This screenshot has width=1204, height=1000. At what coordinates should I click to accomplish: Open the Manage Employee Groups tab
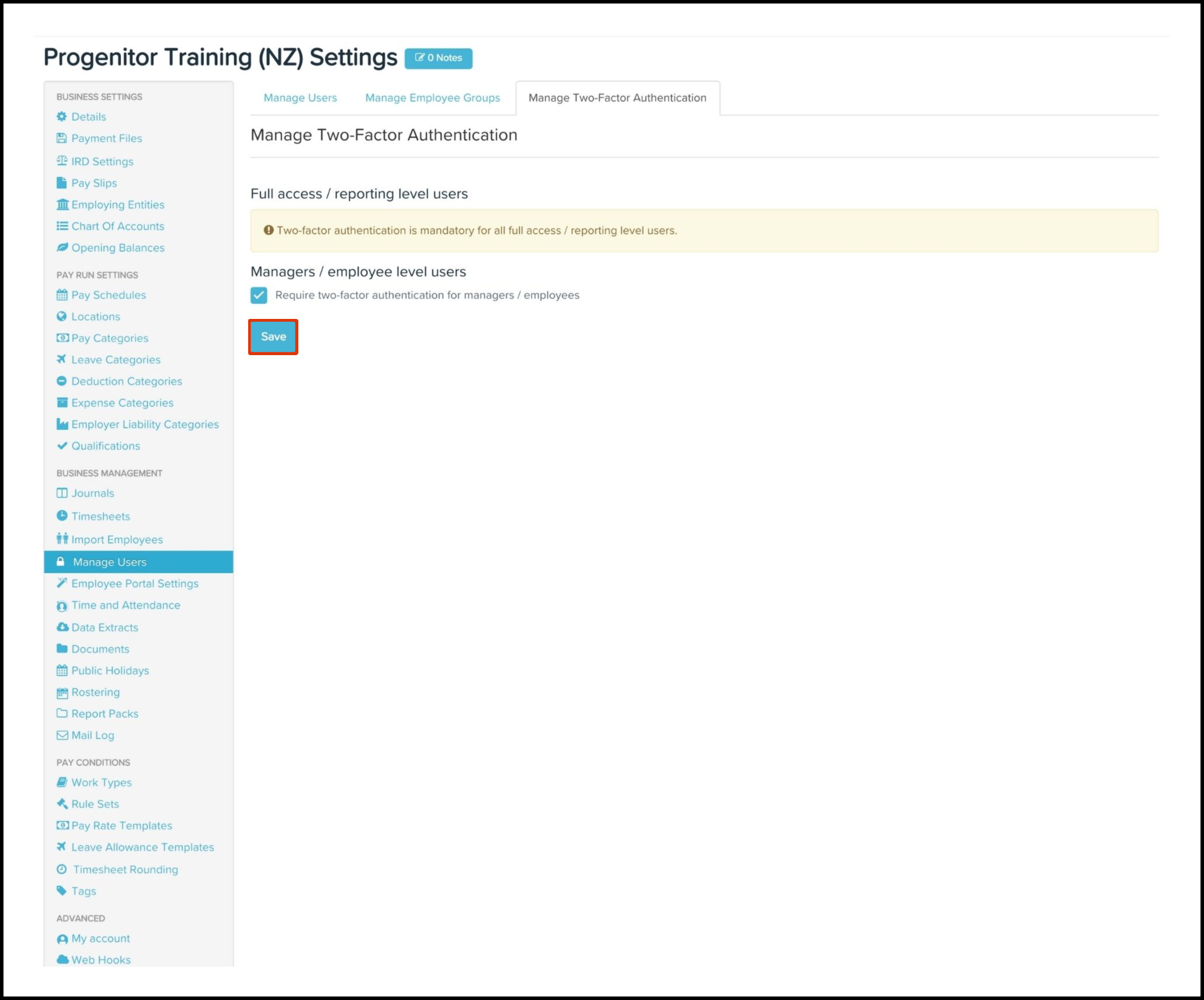tap(432, 98)
